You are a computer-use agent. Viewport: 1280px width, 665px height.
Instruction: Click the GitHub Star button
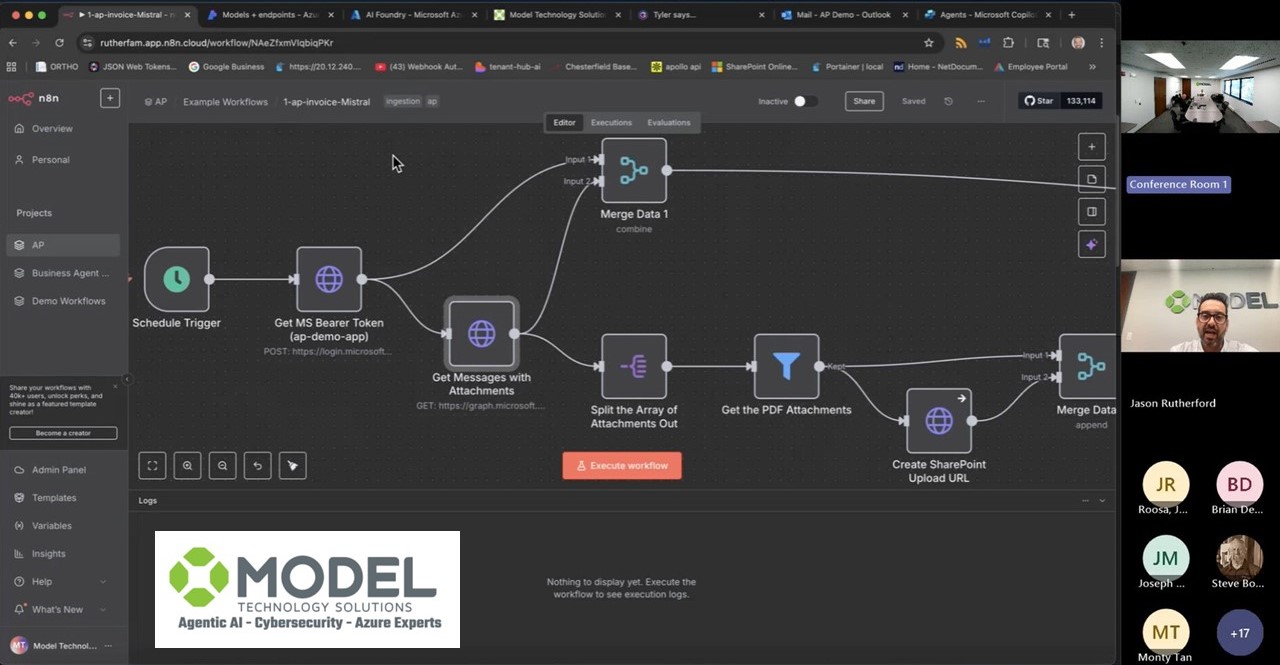pos(1039,101)
